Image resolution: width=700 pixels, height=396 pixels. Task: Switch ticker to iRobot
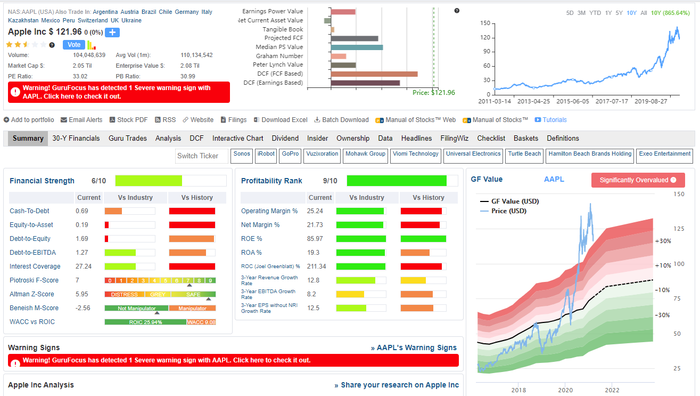point(266,155)
